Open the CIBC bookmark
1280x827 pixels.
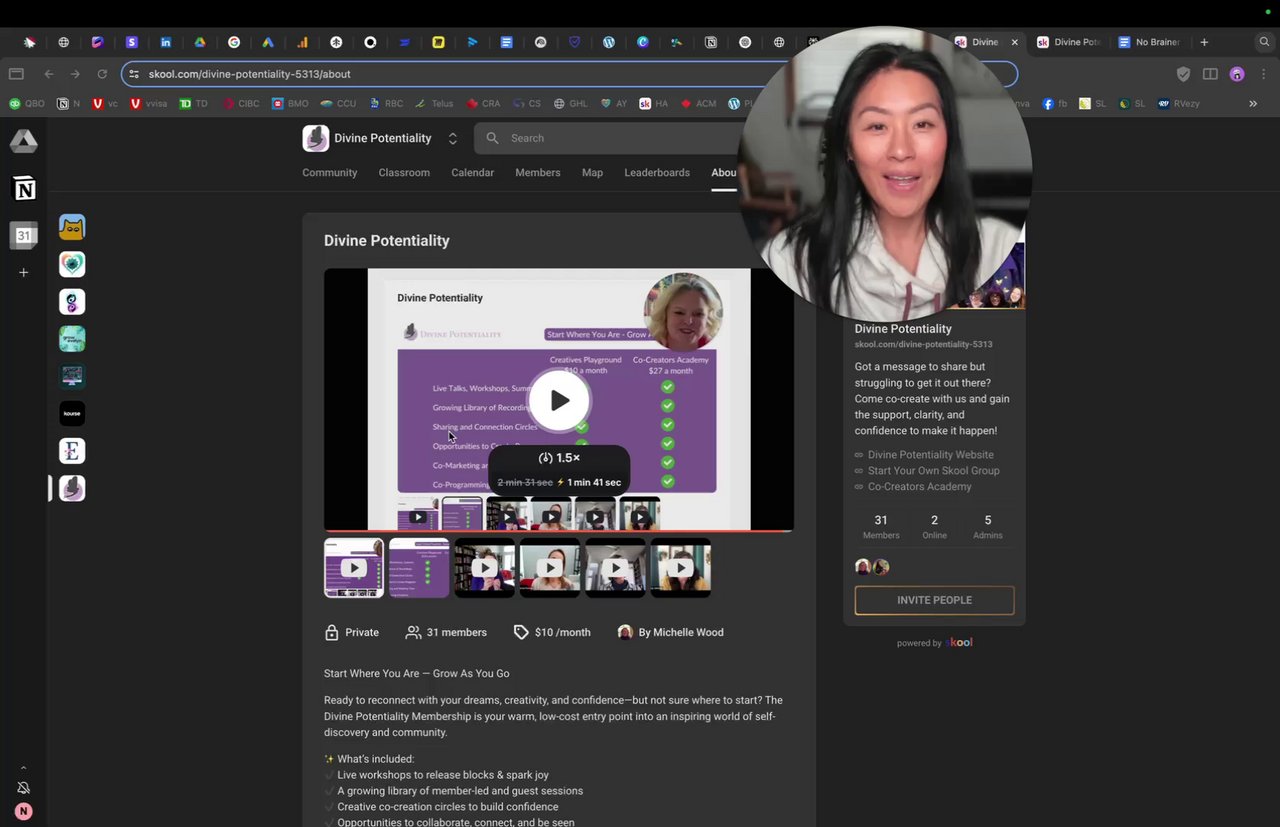tap(241, 103)
